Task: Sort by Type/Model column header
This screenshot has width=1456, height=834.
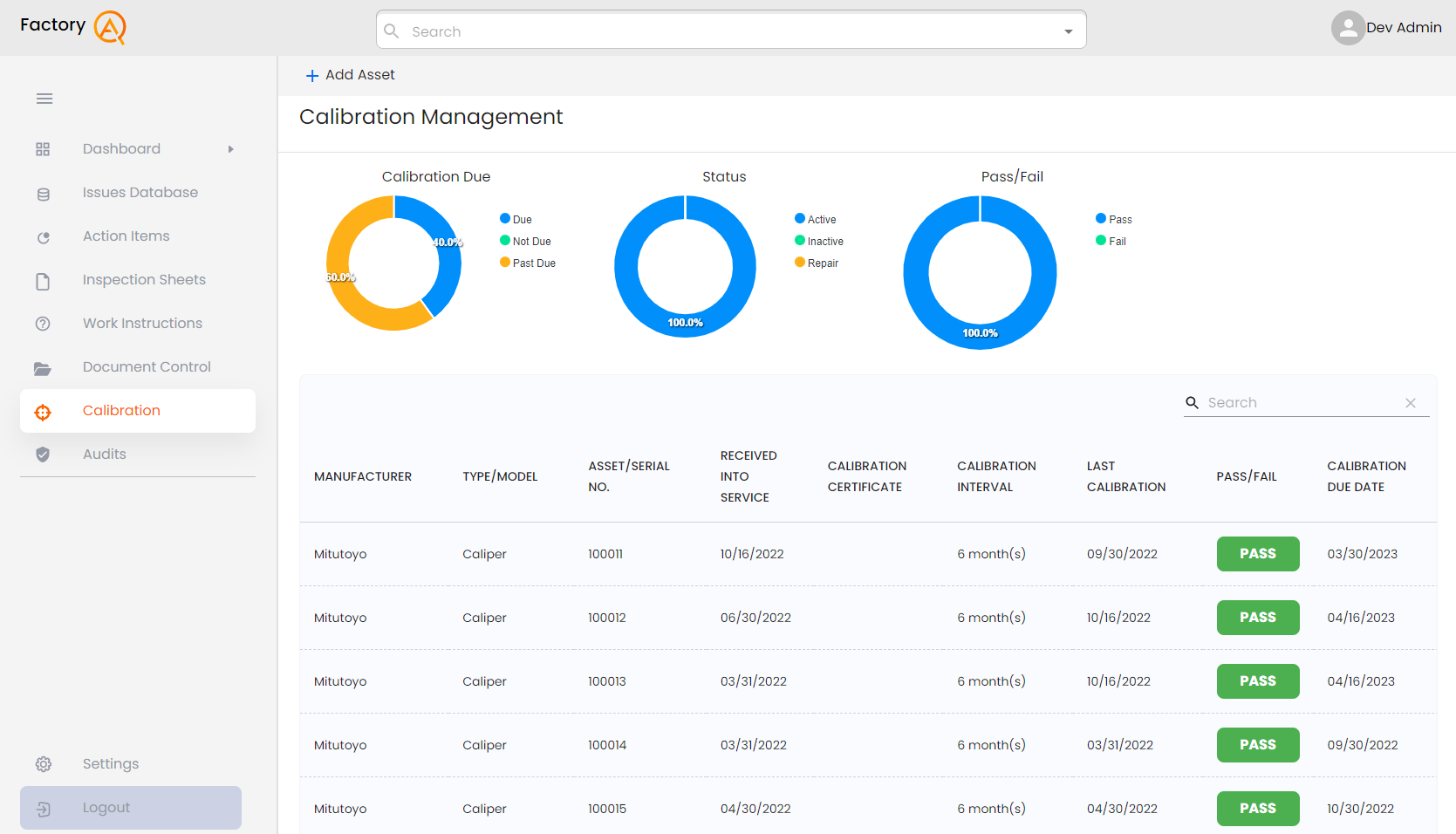Action: point(500,476)
